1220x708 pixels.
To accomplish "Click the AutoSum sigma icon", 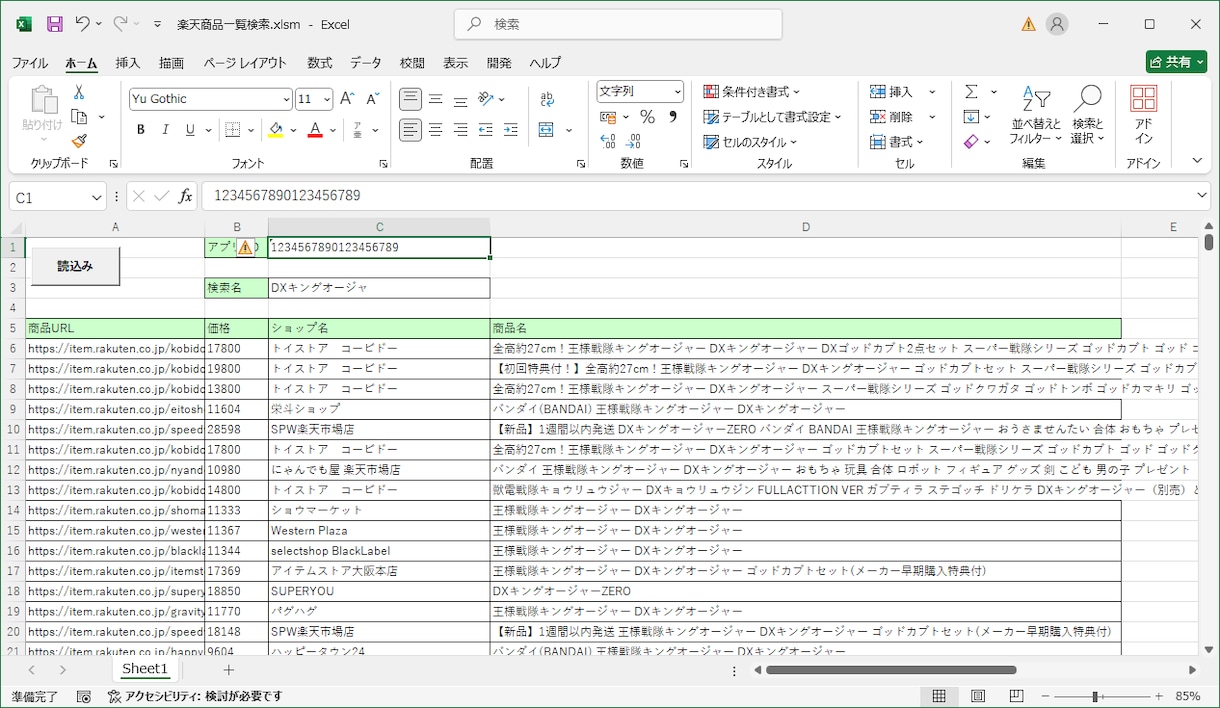I will coord(971,92).
